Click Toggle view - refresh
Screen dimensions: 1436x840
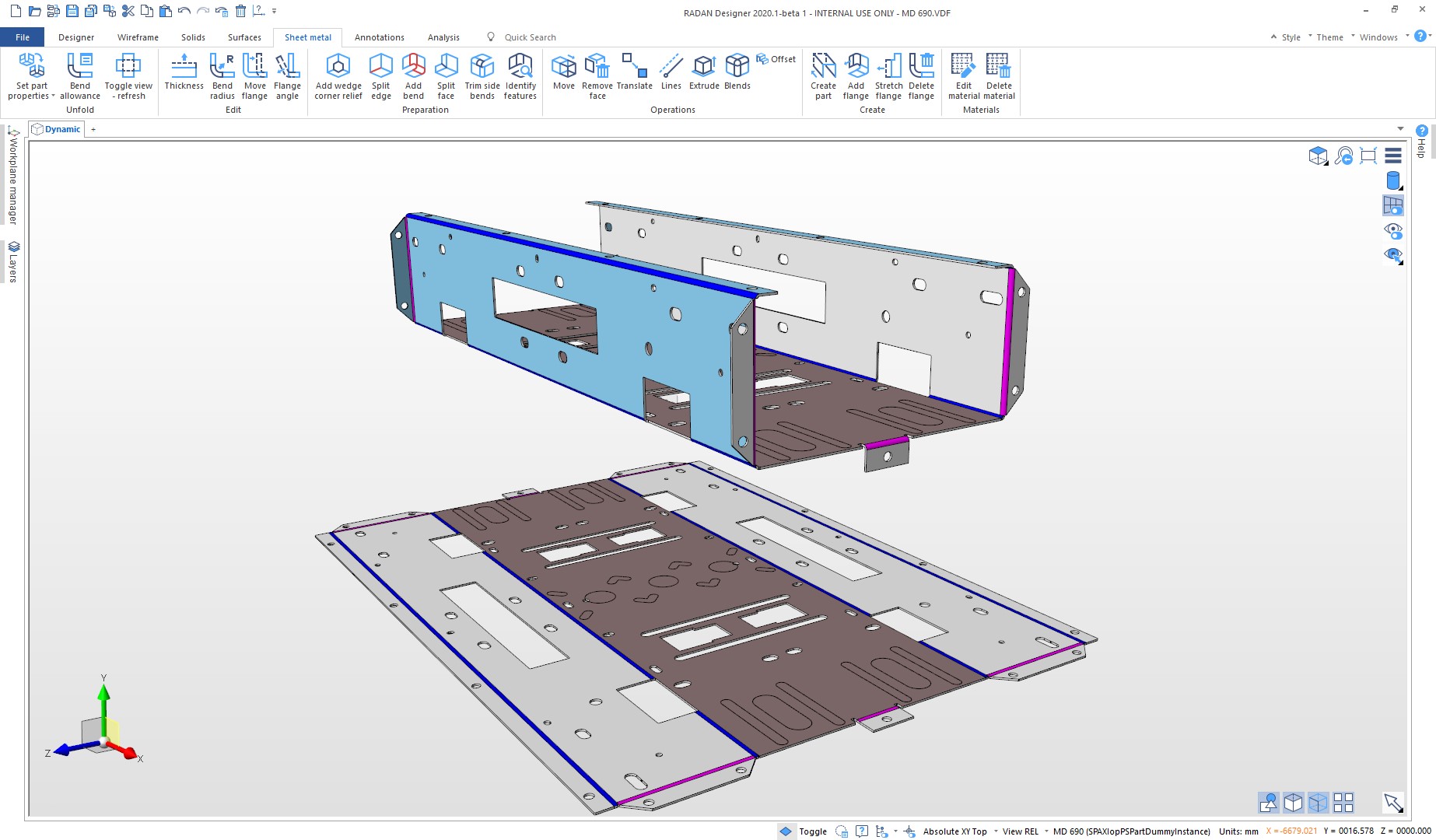coord(128,75)
